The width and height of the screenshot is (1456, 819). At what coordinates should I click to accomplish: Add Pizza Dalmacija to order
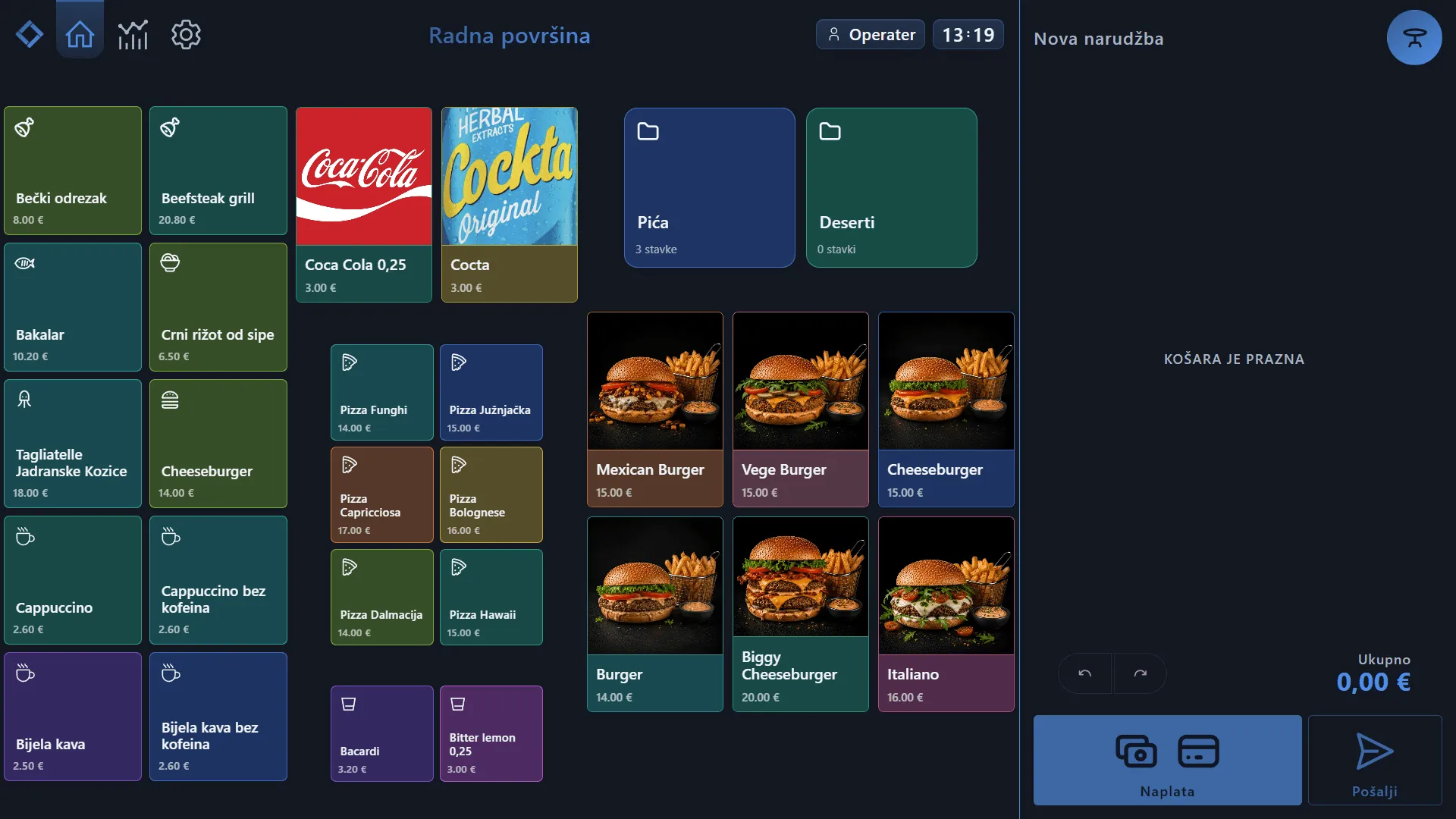[x=382, y=598]
